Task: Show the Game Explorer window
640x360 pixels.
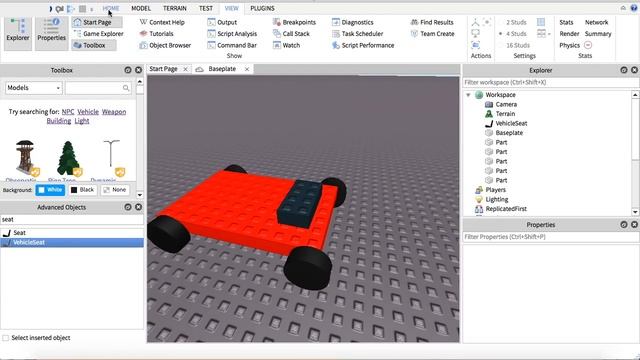Action: (x=98, y=34)
